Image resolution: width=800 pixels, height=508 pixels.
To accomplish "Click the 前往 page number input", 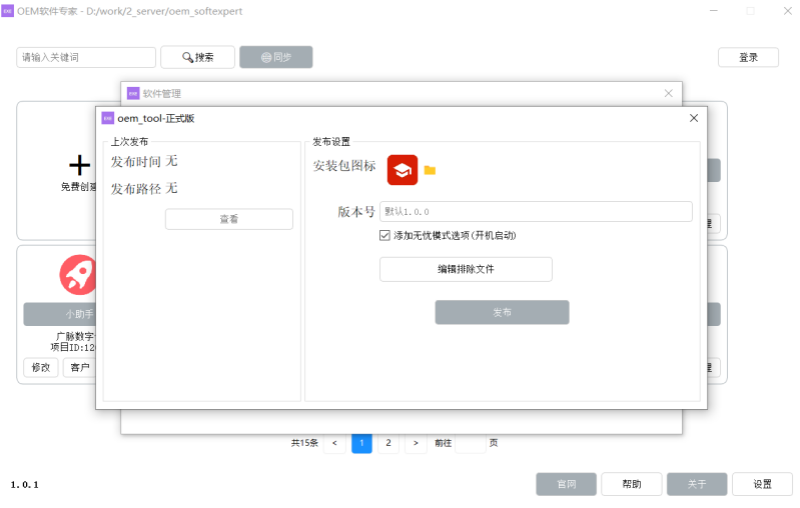I will click(470, 443).
